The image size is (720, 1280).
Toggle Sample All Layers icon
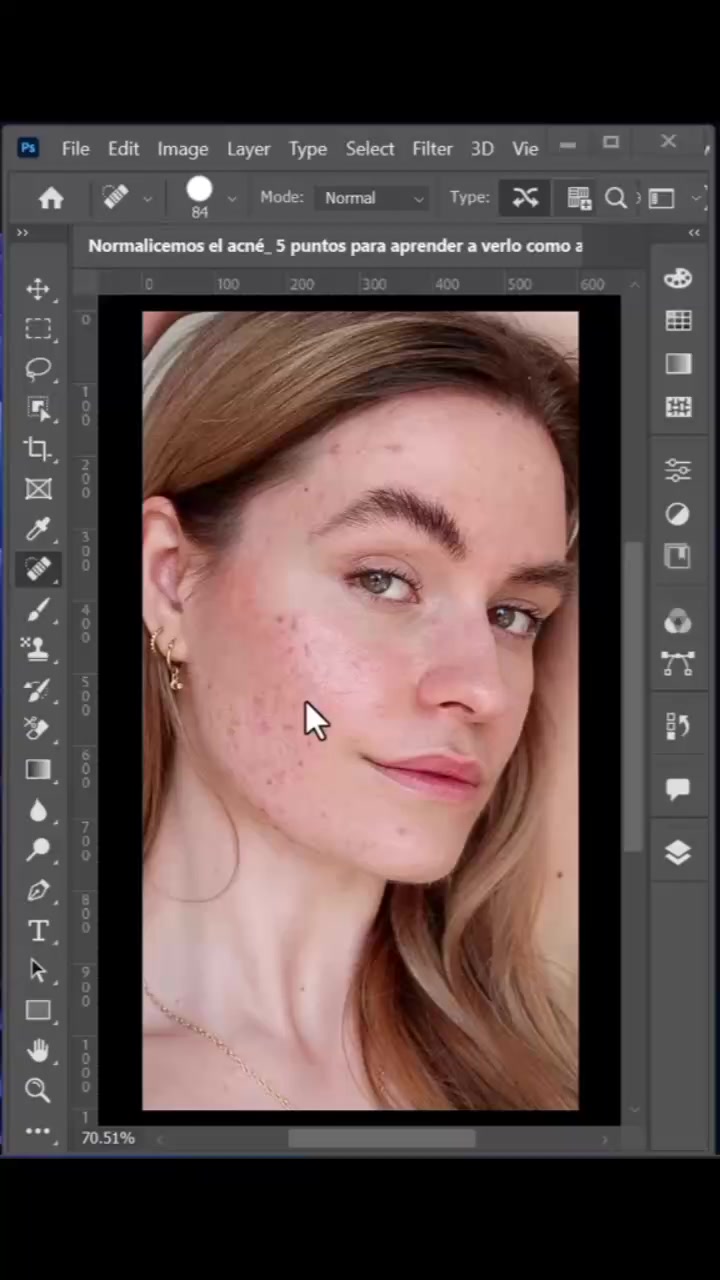click(579, 198)
